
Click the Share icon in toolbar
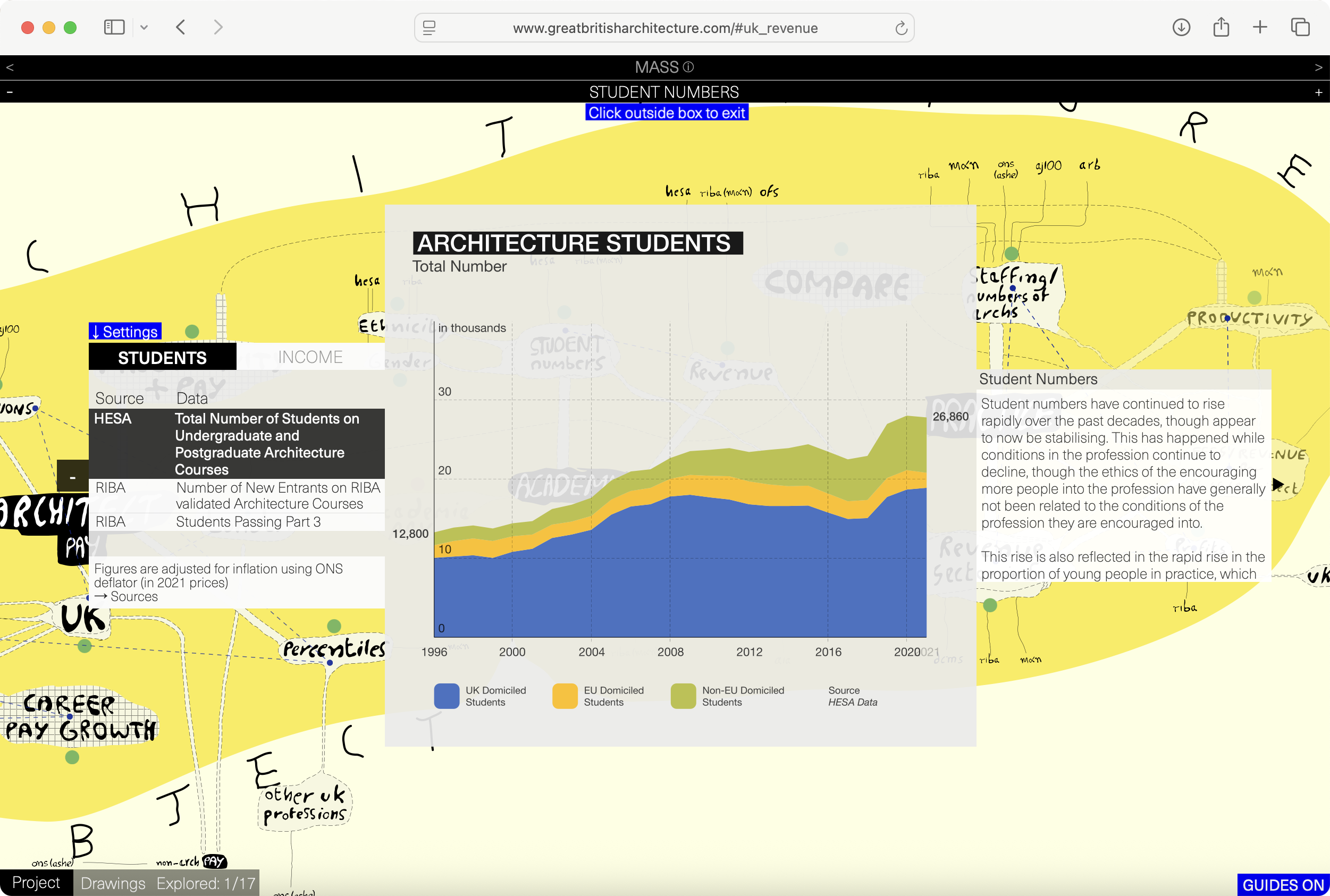coord(1221,27)
